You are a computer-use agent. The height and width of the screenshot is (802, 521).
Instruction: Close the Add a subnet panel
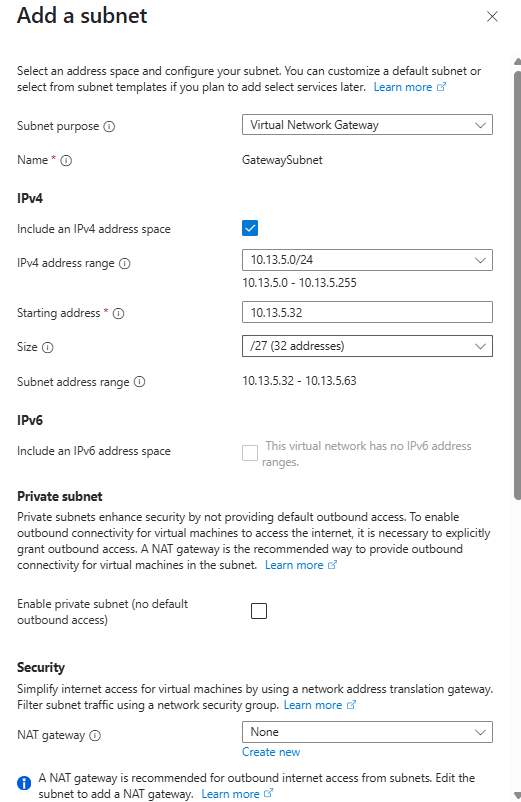click(492, 17)
